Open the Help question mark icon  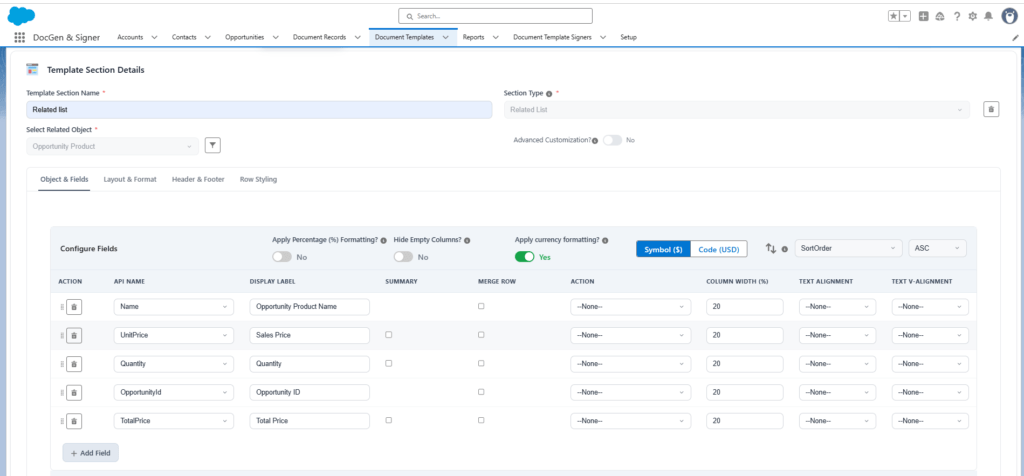957,16
